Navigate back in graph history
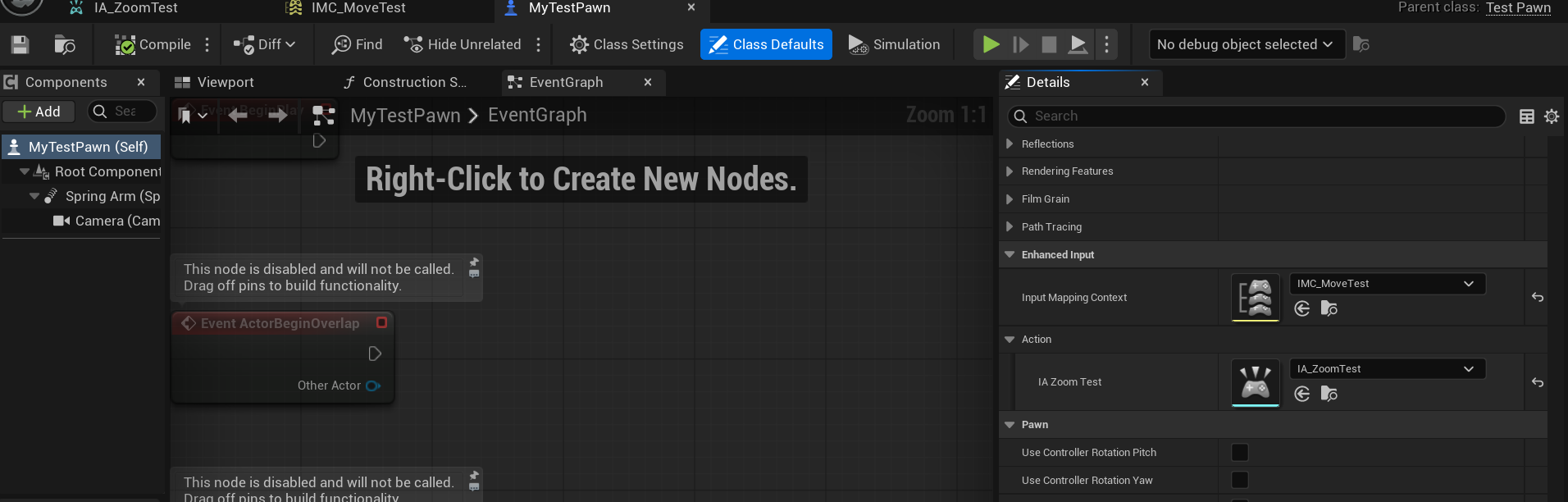 (238, 116)
